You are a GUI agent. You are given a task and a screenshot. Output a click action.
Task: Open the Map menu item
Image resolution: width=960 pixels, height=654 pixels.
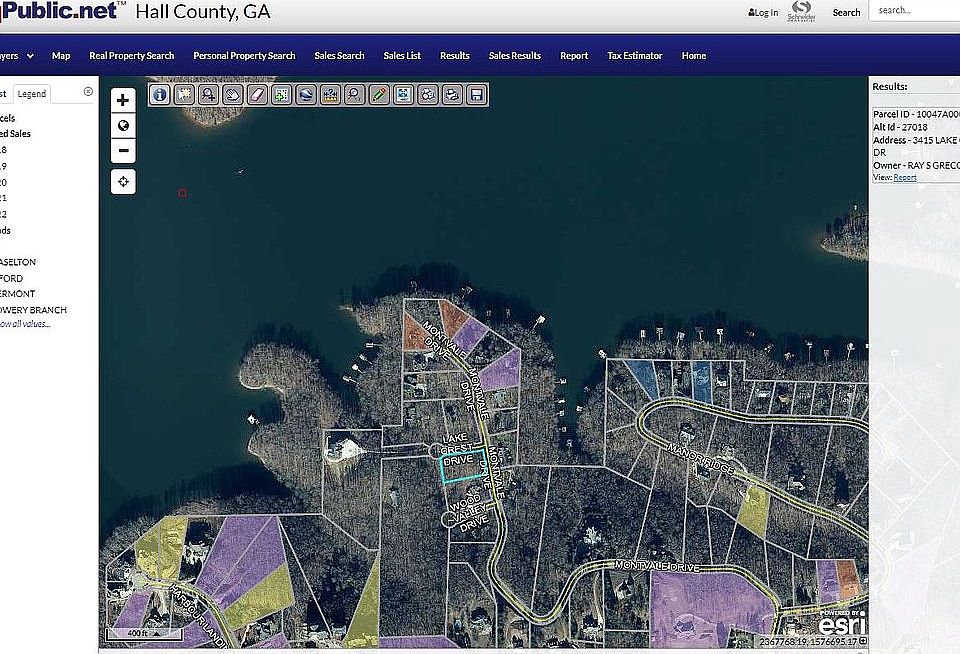61,56
